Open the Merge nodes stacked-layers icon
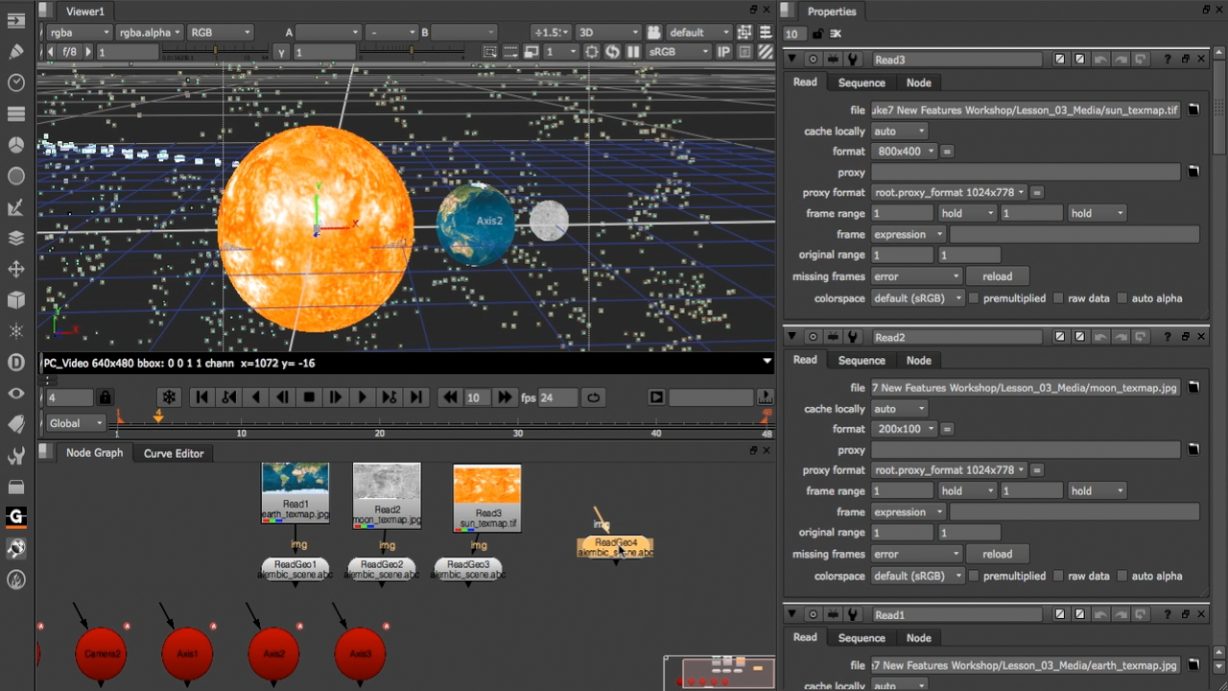This screenshot has height=691, width=1228. (15, 238)
